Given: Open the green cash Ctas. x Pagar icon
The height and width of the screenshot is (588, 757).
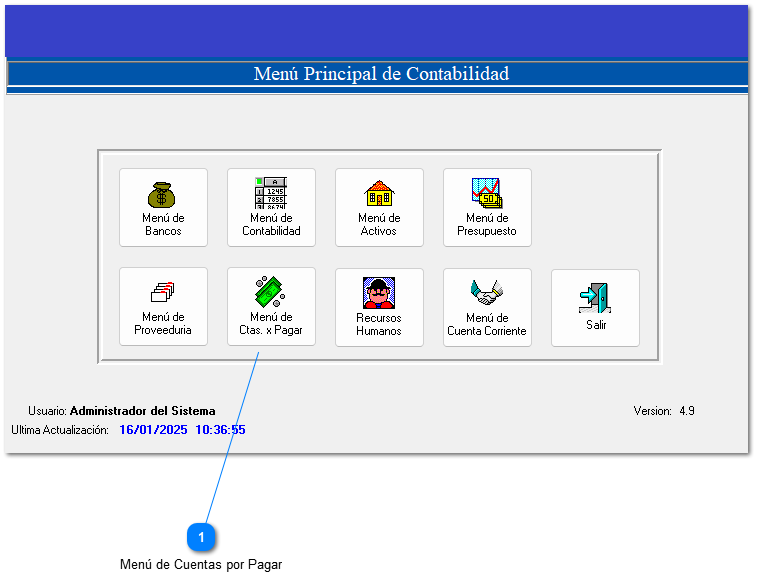Looking at the screenshot, I should coord(271,292).
